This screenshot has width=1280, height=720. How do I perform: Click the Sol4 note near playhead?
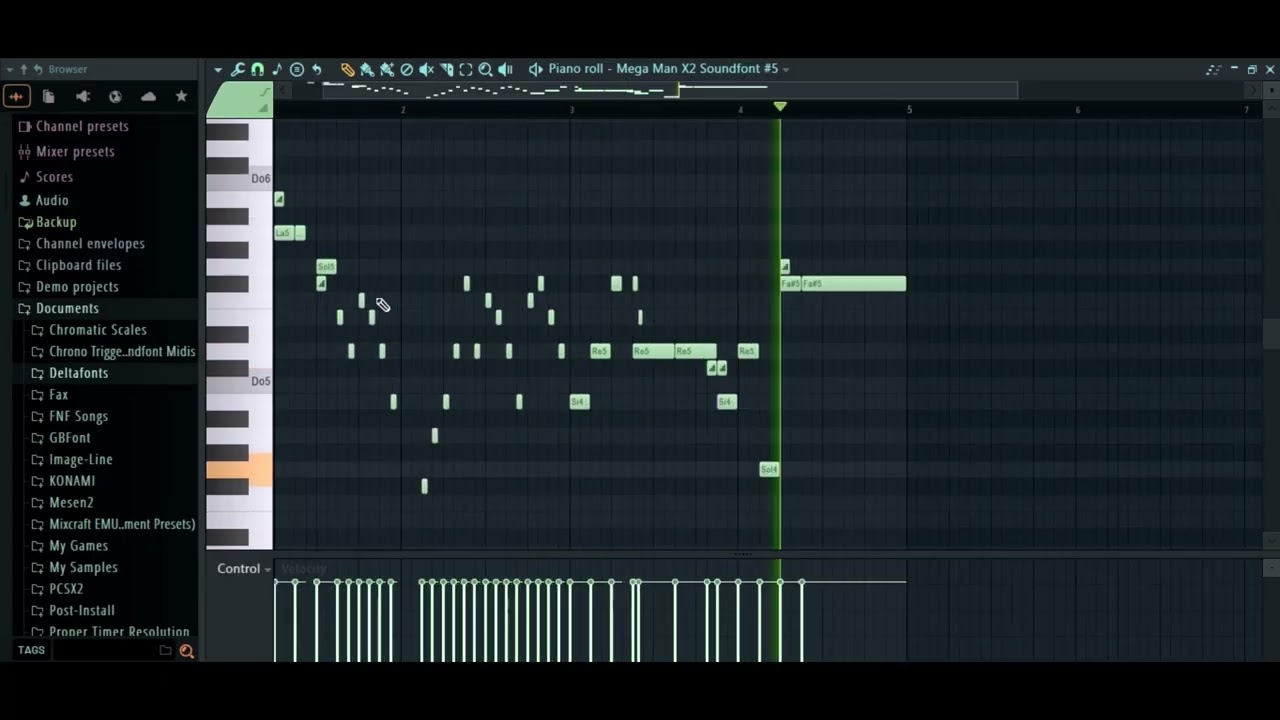[x=769, y=469]
